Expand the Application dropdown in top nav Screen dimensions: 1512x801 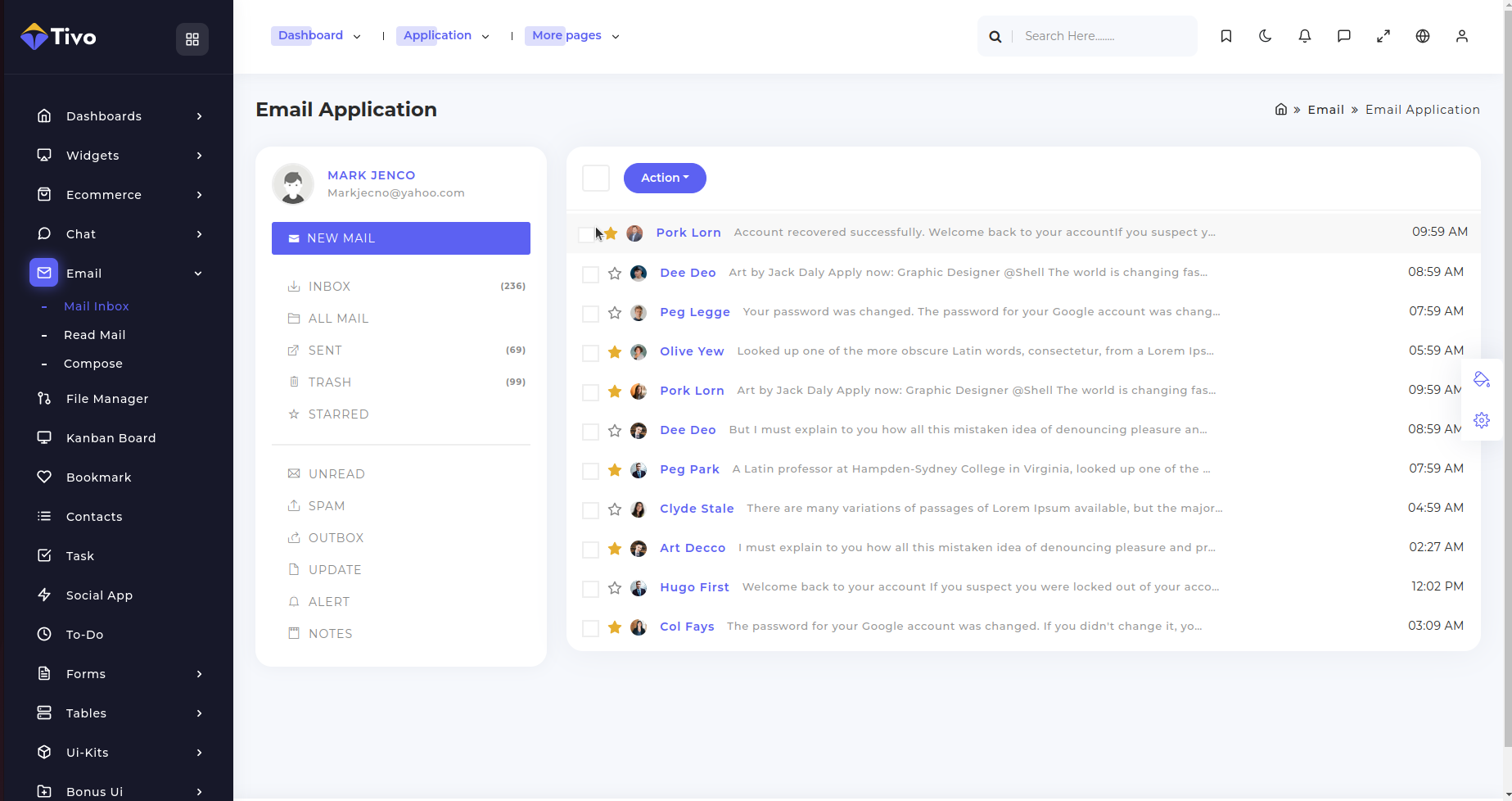coord(446,36)
